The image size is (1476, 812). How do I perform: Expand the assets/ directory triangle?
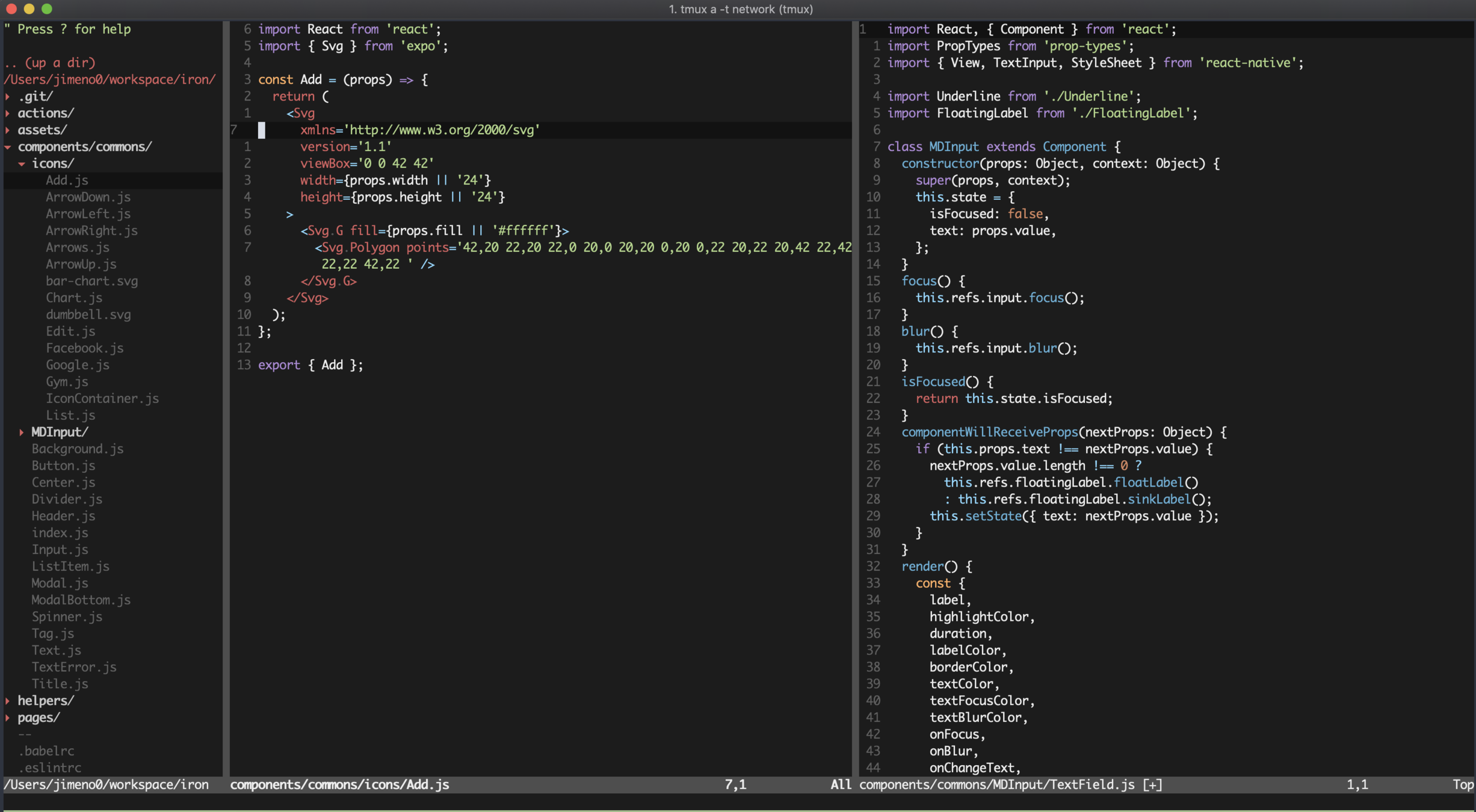(8, 130)
